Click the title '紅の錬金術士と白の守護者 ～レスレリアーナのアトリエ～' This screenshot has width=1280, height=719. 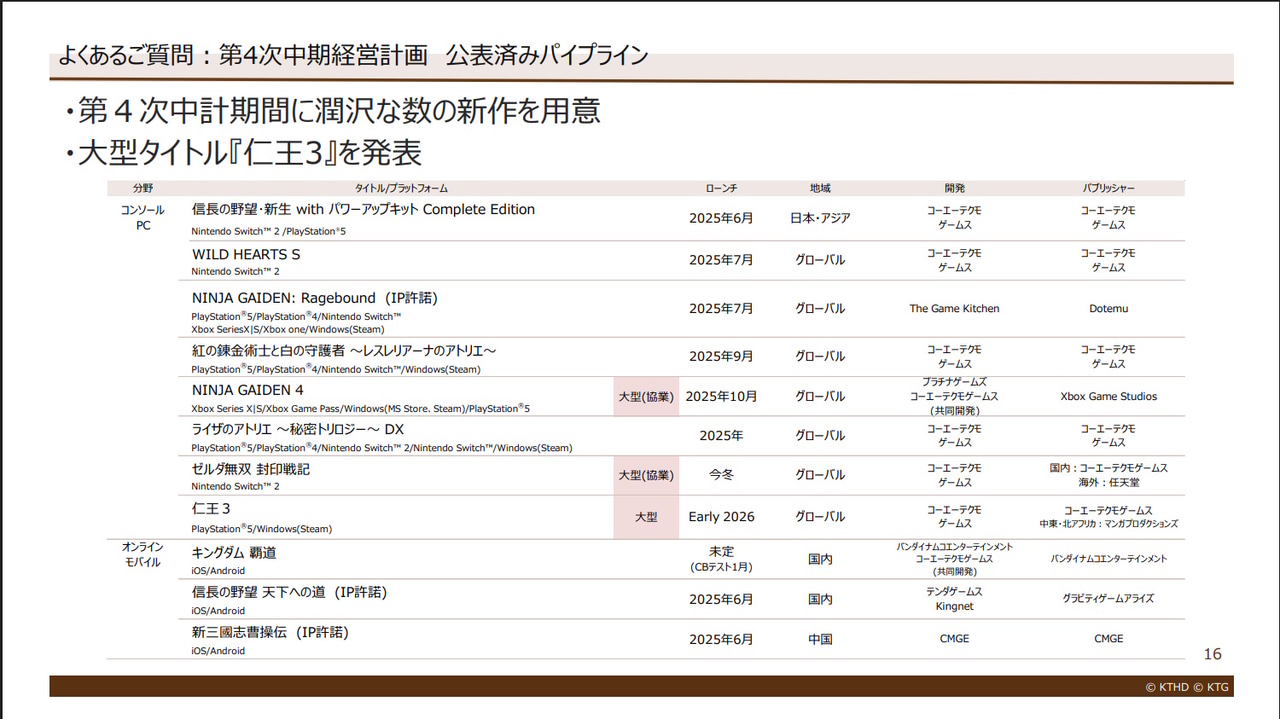[344, 350]
